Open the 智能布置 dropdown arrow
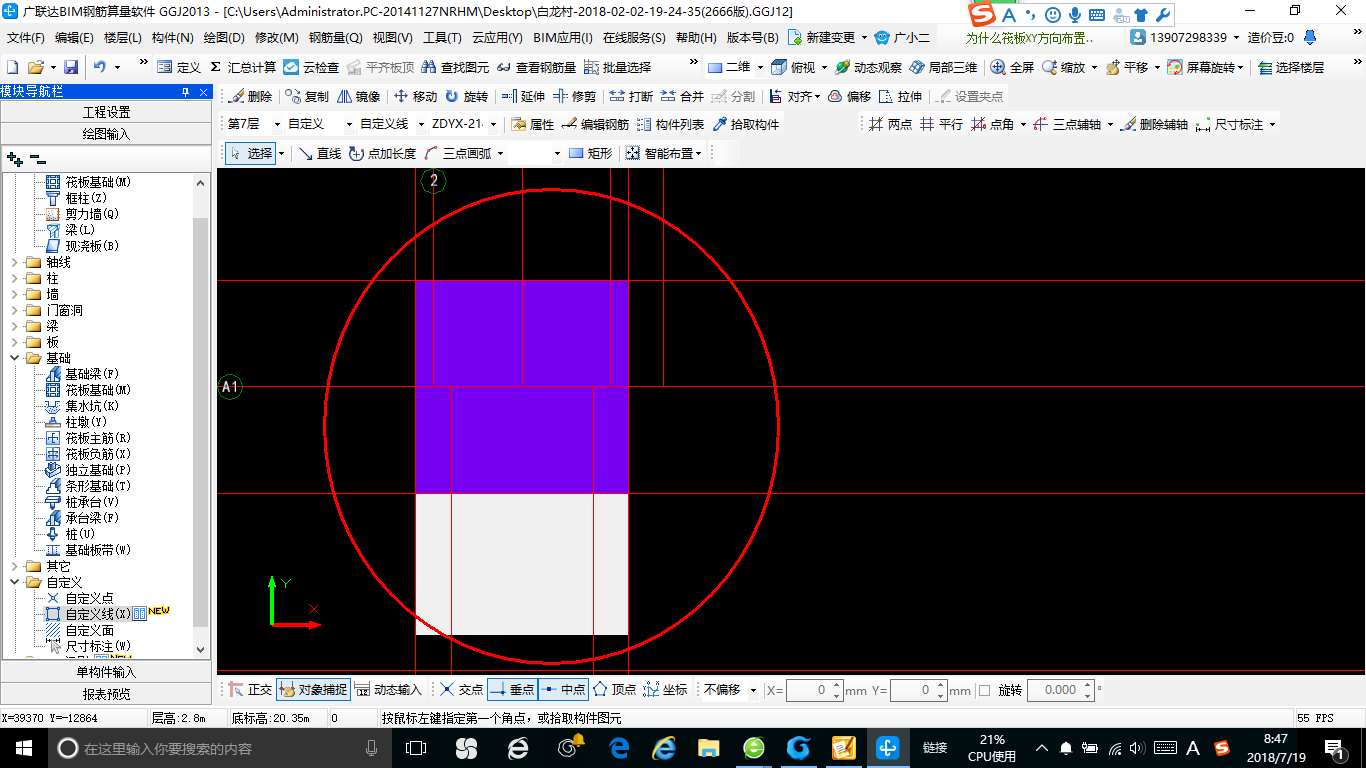Image resolution: width=1366 pixels, height=768 pixels. pos(698,153)
